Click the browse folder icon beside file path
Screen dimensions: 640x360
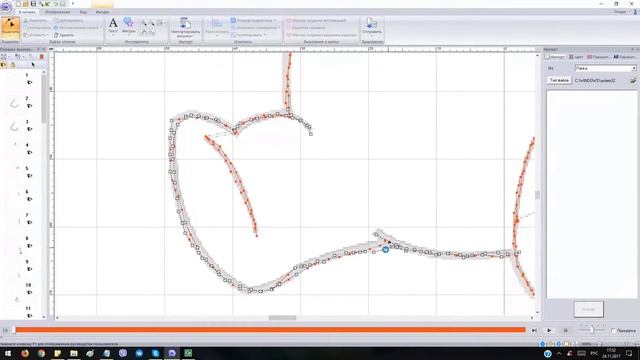pyautogui.click(x=633, y=80)
